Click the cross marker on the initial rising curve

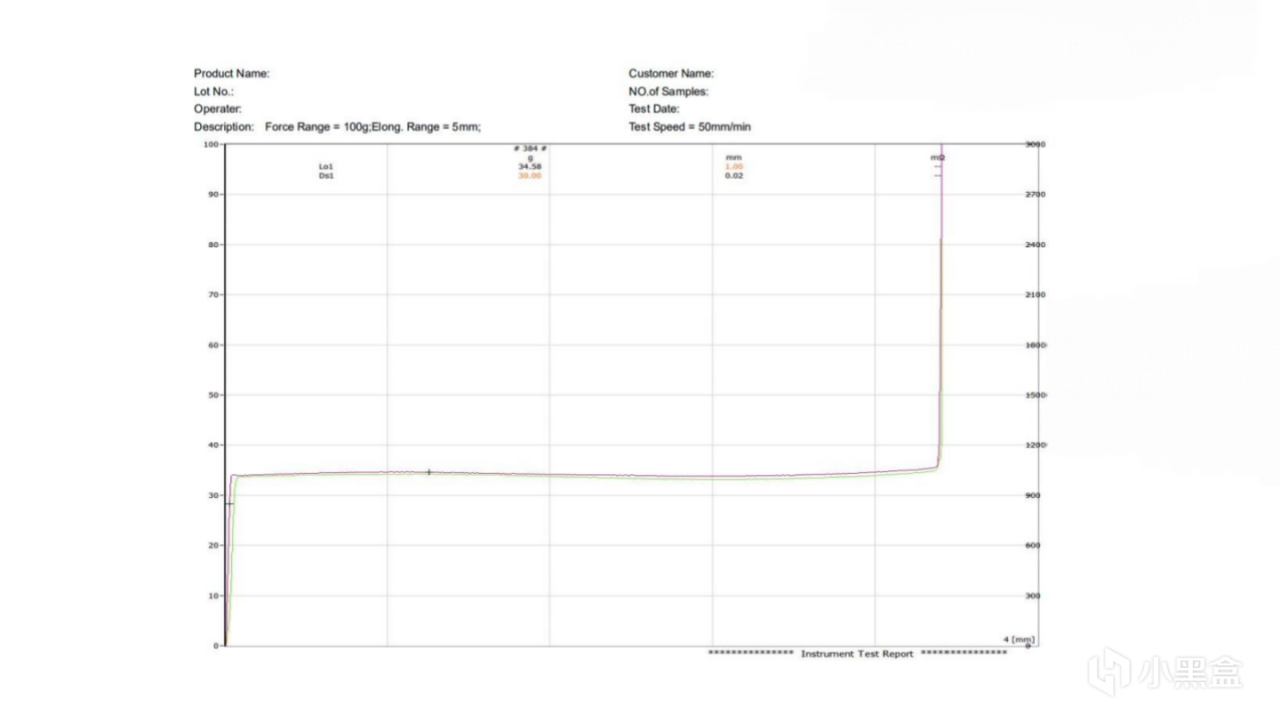(x=229, y=503)
